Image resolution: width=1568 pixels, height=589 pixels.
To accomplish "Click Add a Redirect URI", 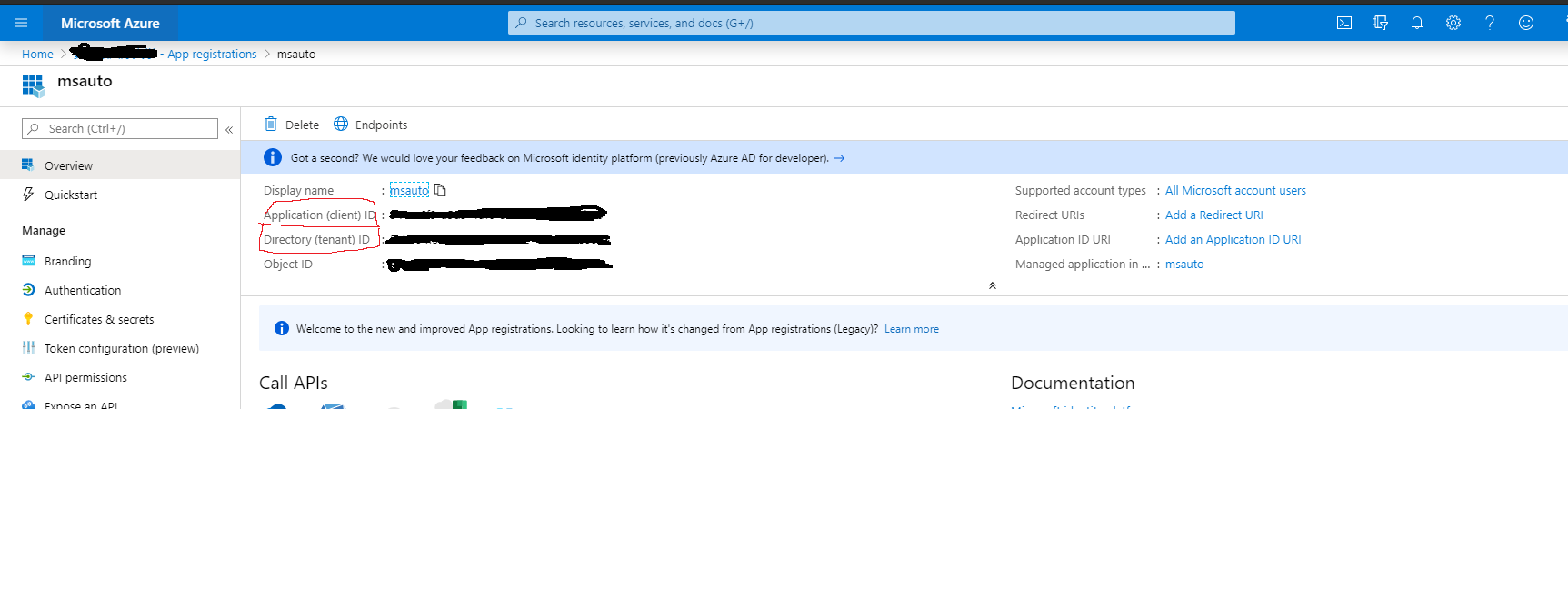I will tap(1214, 215).
